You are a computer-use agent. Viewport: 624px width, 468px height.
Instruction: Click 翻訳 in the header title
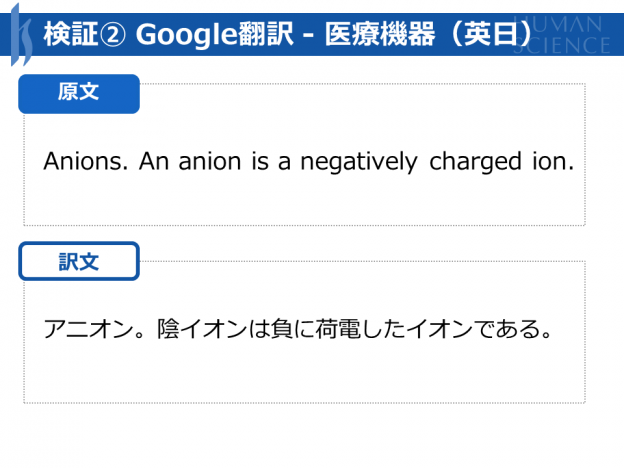[x=266, y=34]
